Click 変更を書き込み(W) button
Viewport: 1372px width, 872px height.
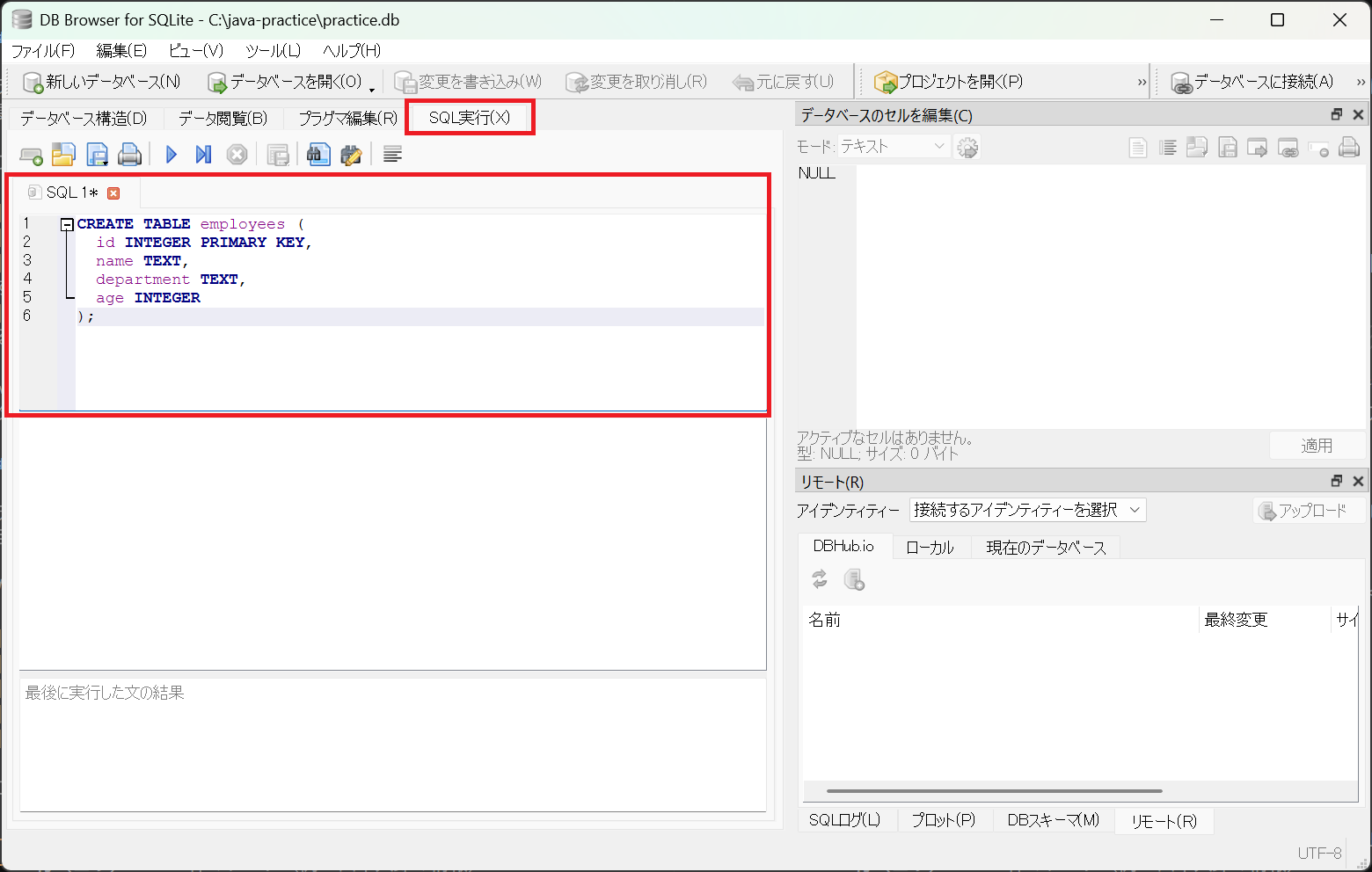point(468,82)
